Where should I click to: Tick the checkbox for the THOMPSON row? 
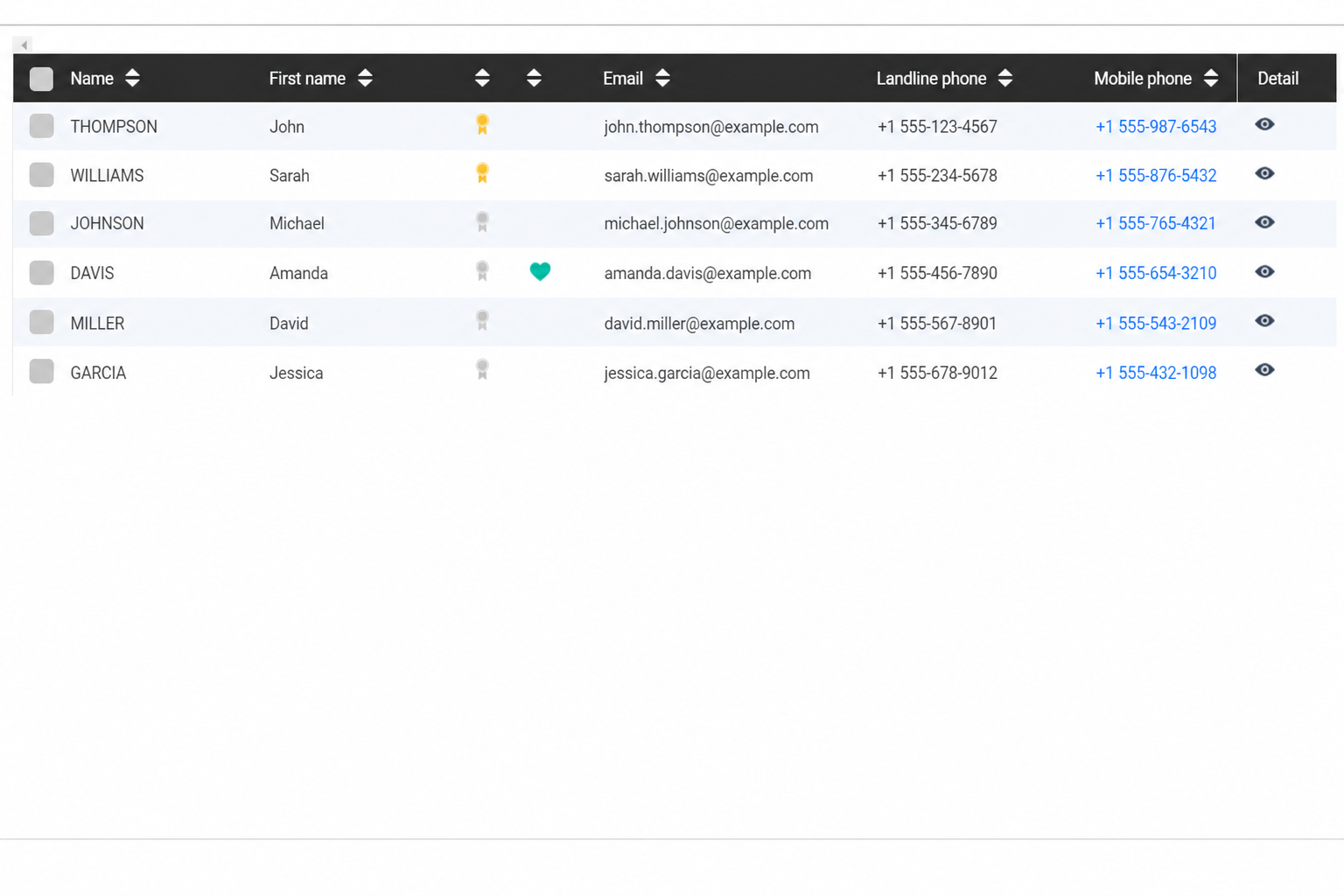(x=41, y=126)
